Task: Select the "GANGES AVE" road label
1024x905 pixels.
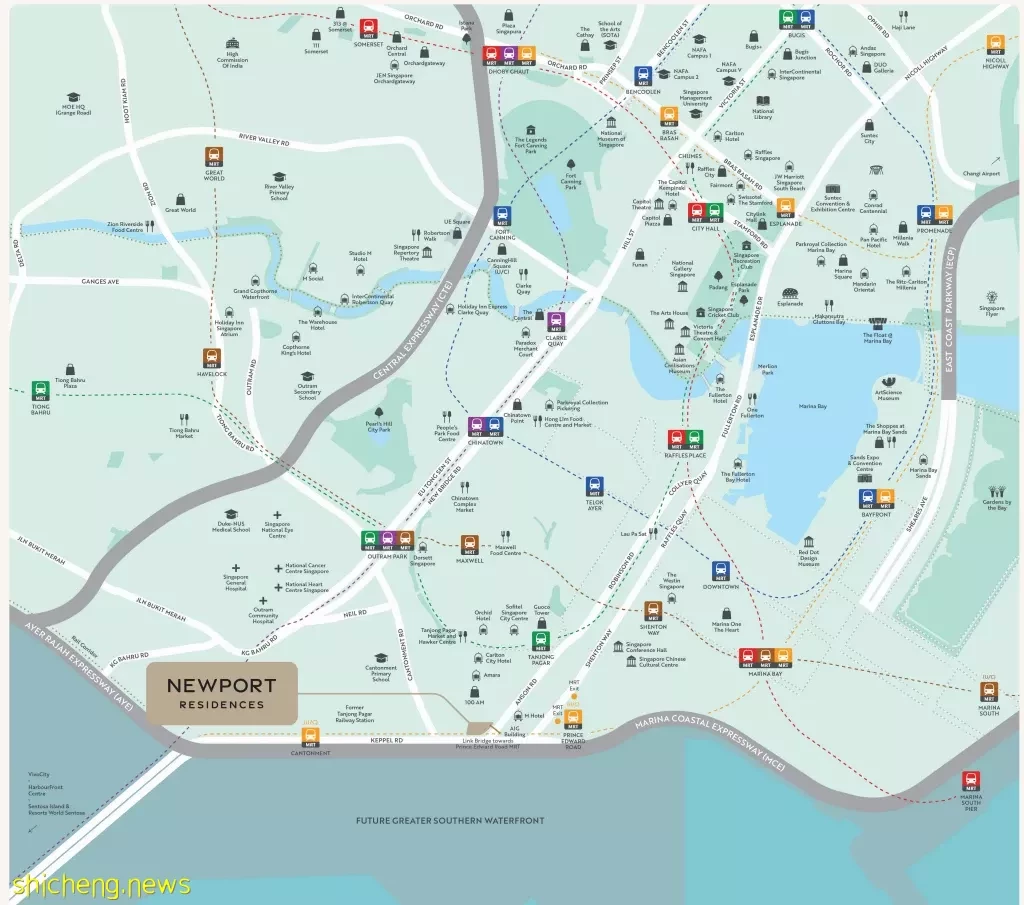Action: click(x=100, y=281)
